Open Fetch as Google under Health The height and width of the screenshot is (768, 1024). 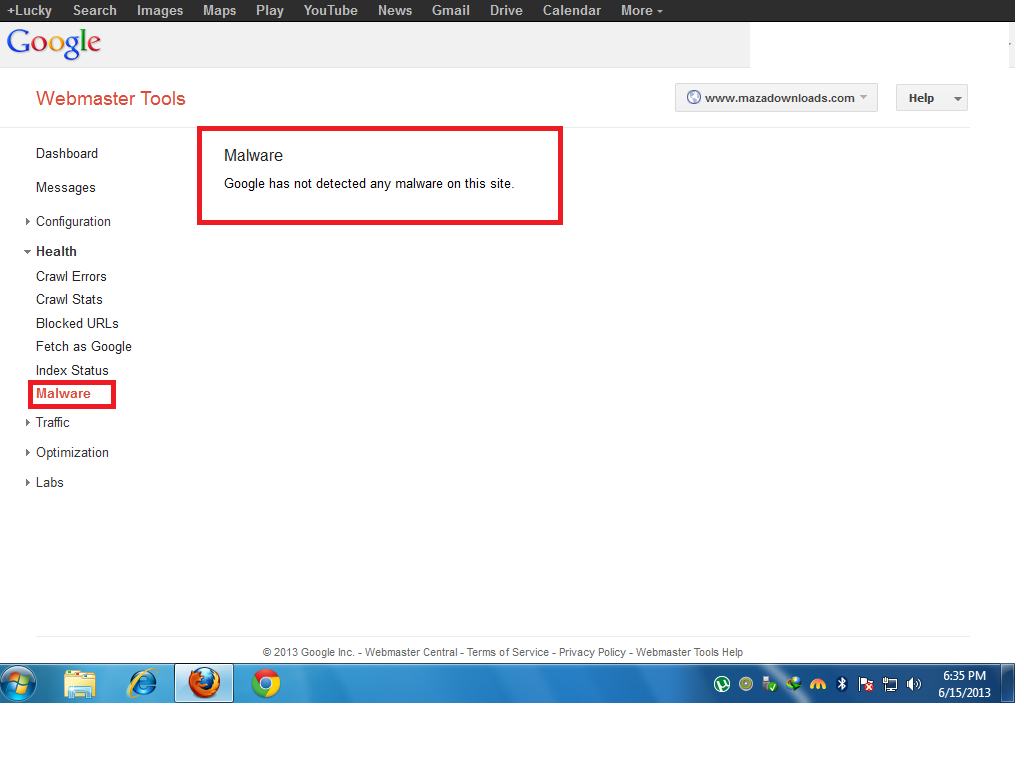coord(84,347)
